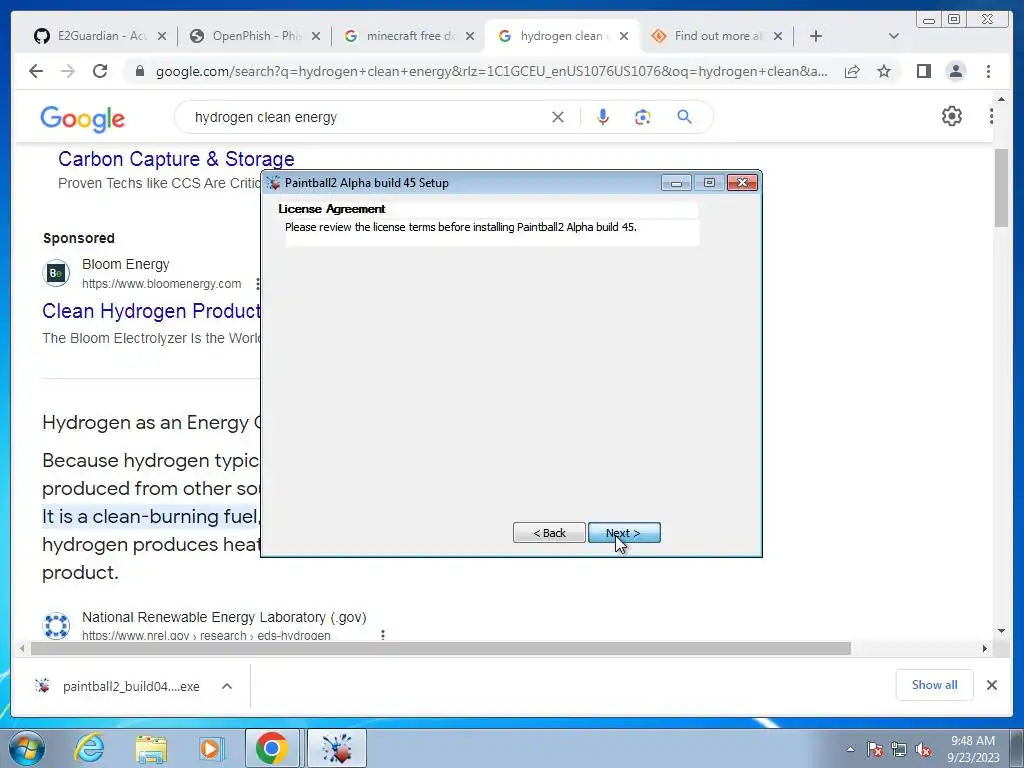Bookmark this page with star
Viewport: 1024px width, 768px height.
884,71
